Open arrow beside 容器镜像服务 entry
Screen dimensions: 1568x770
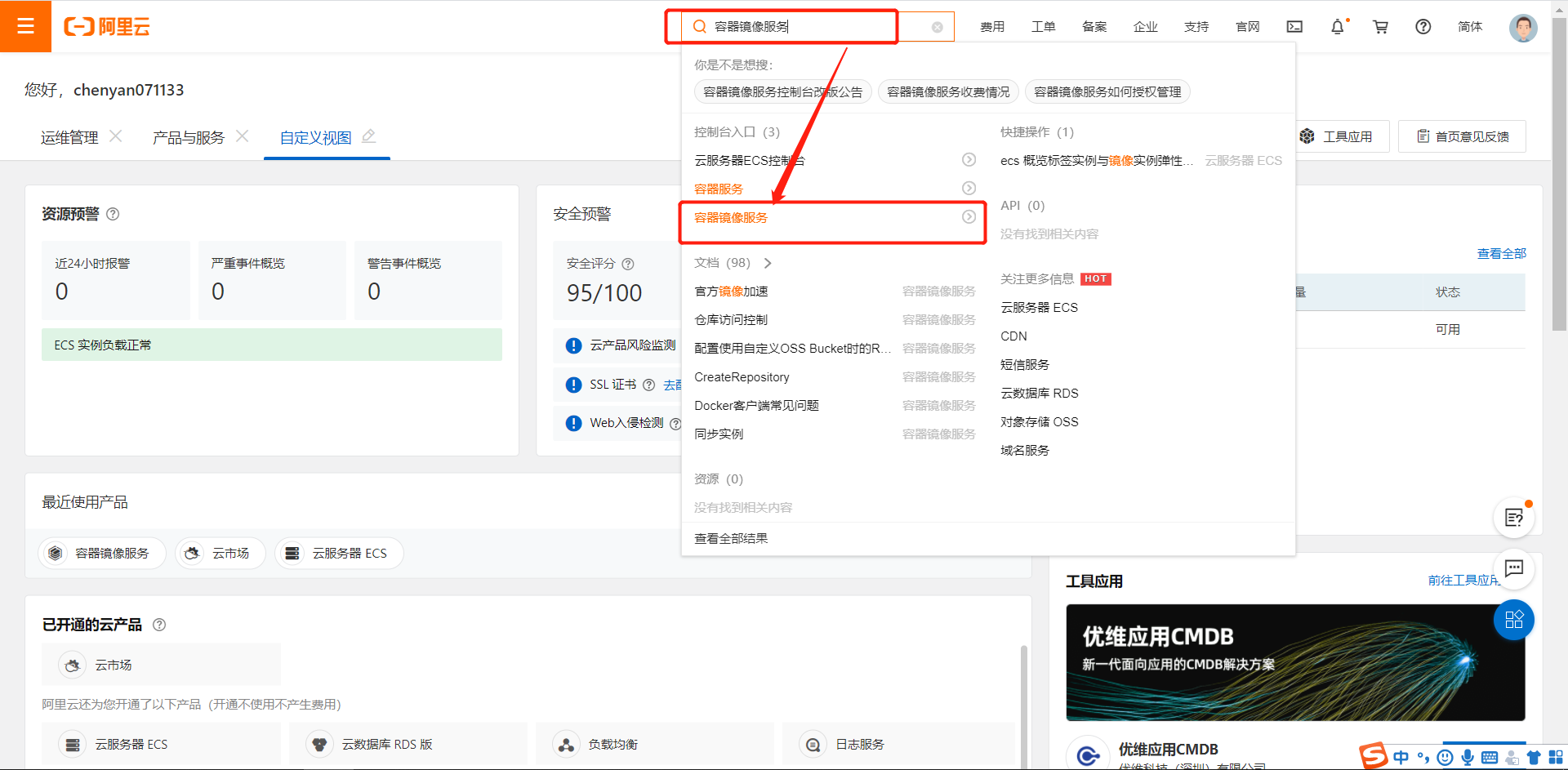969,216
